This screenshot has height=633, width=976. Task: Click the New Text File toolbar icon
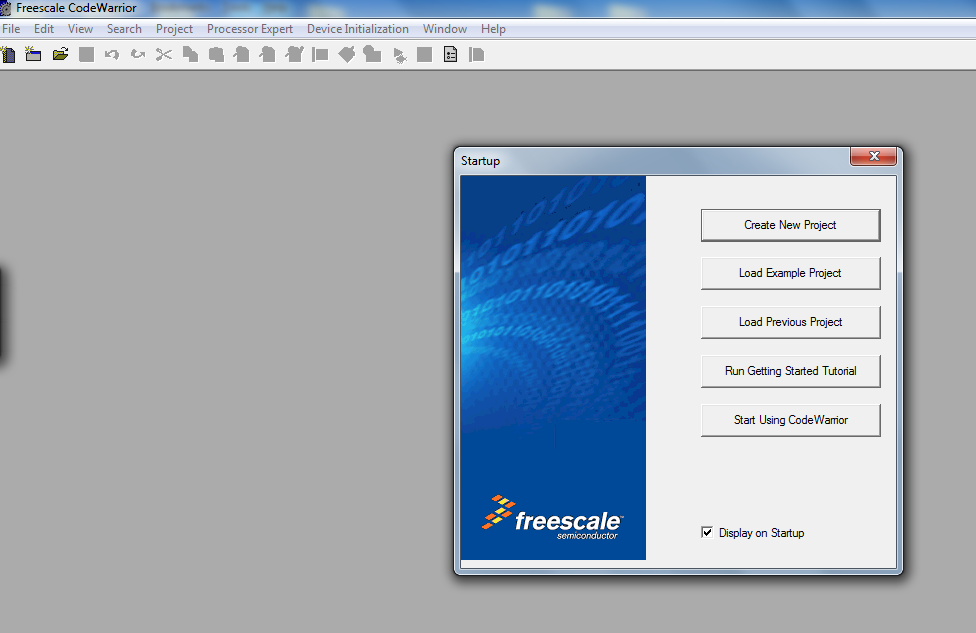point(8,55)
